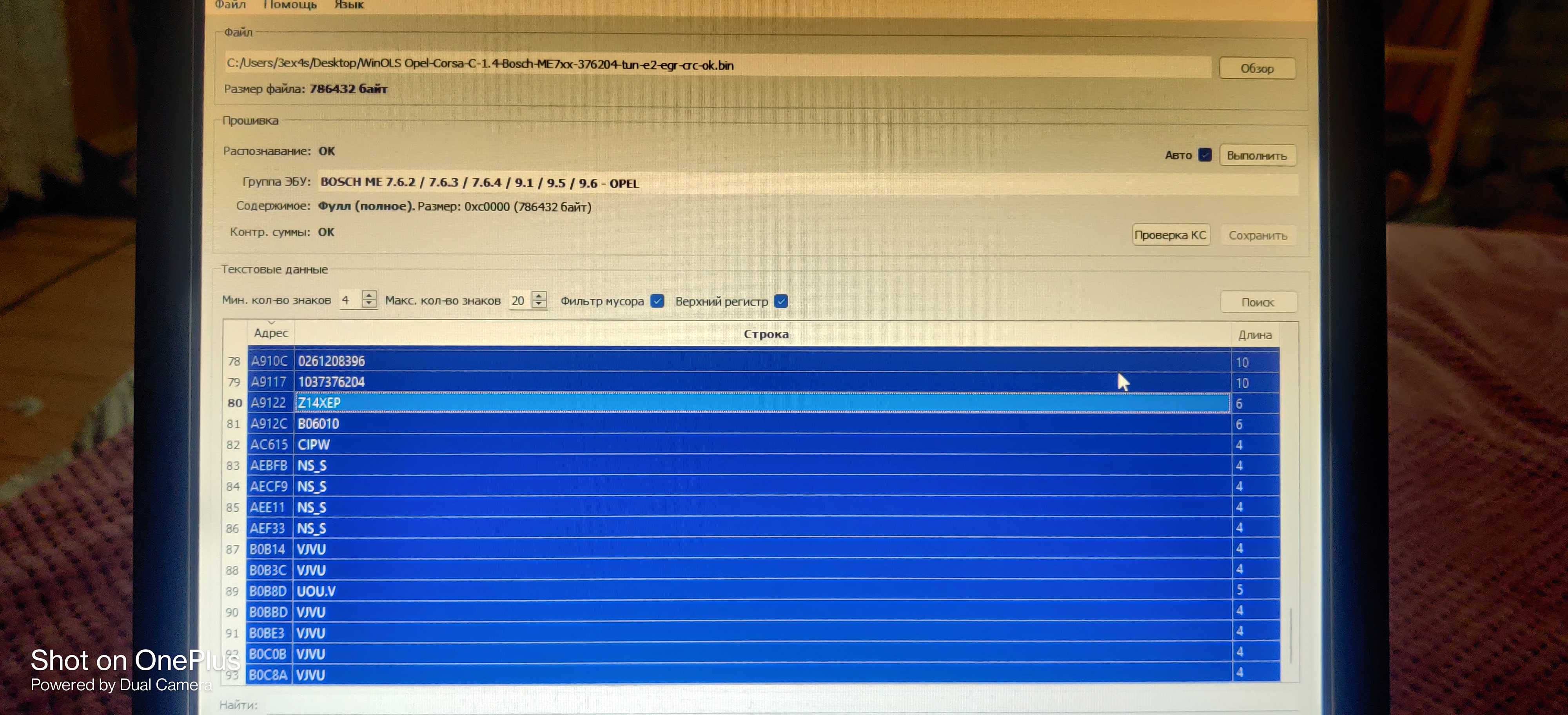Open the Файл menu

coord(230,5)
